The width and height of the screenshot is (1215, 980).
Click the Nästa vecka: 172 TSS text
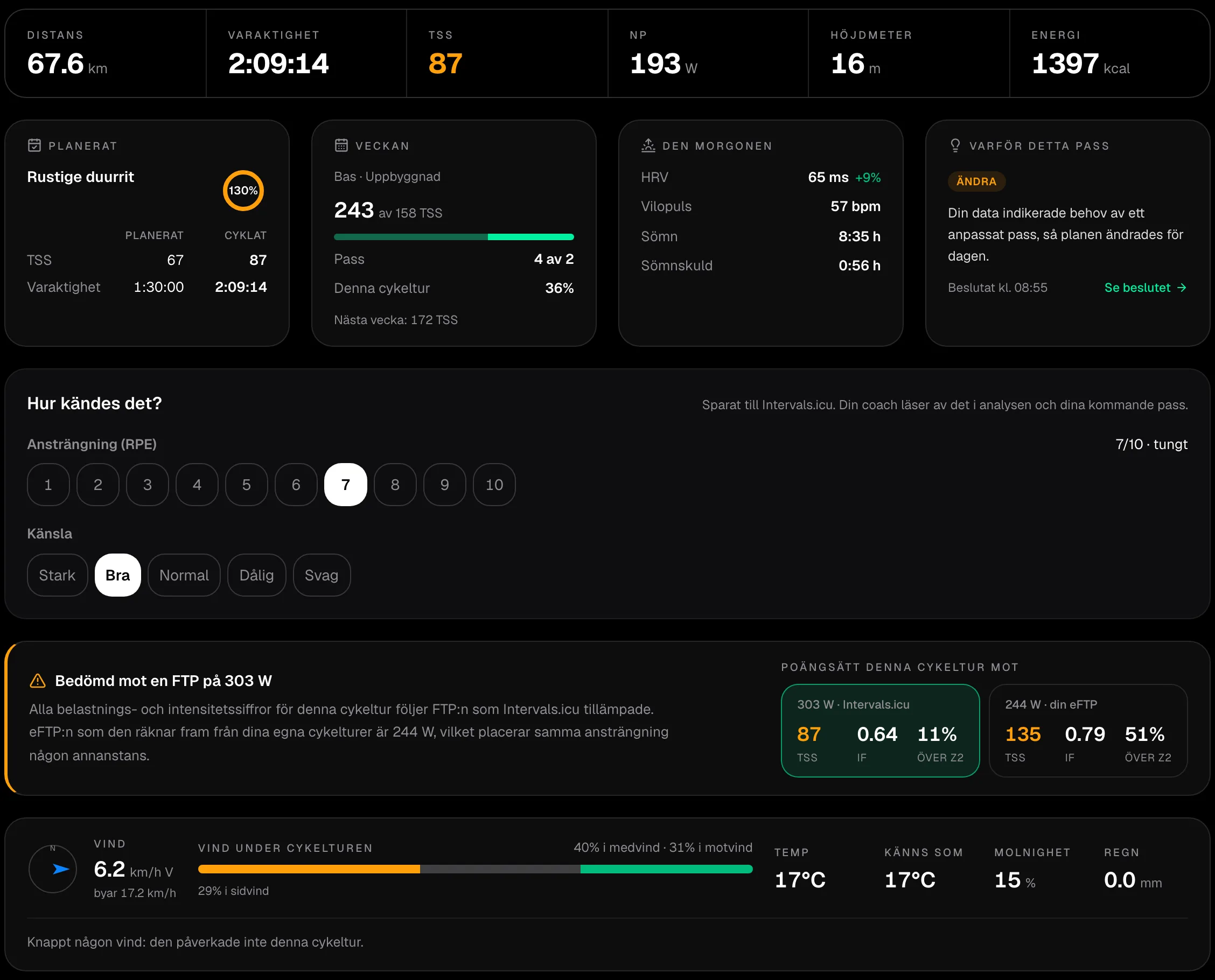396,320
